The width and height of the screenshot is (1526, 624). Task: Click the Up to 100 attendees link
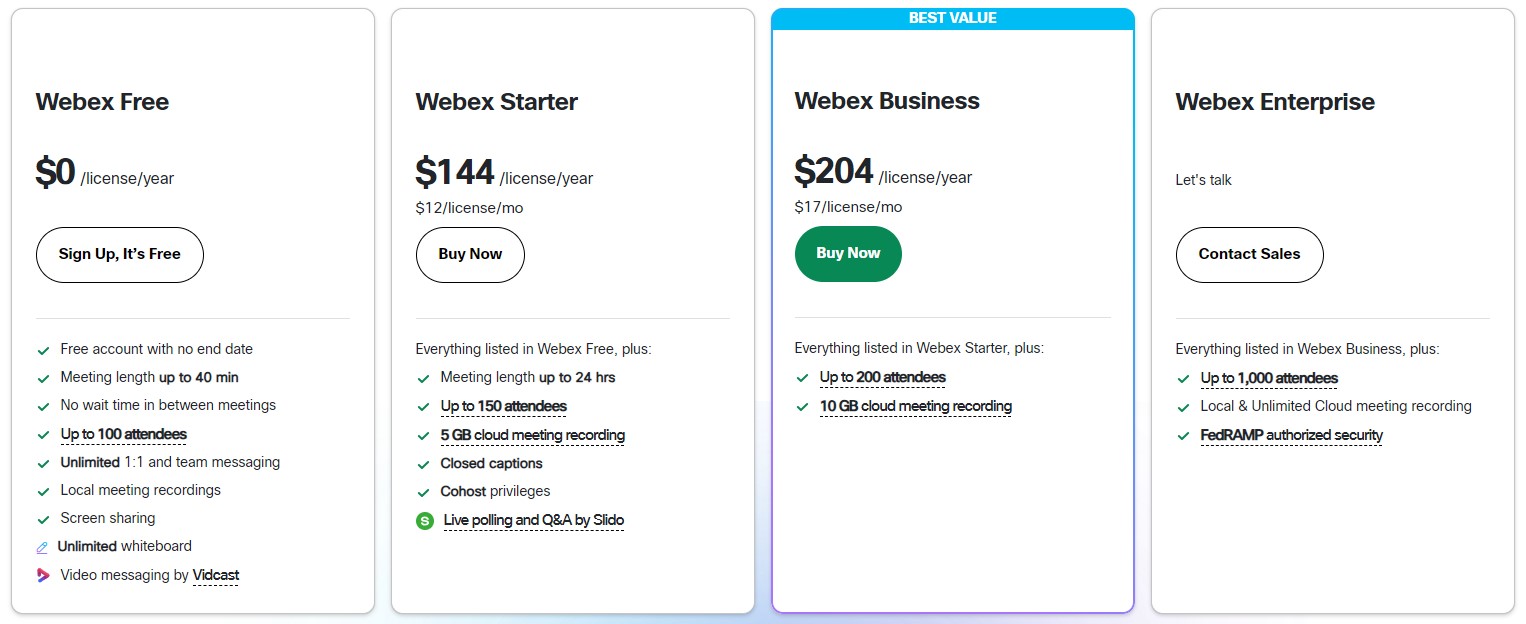[x=123, y=434]
